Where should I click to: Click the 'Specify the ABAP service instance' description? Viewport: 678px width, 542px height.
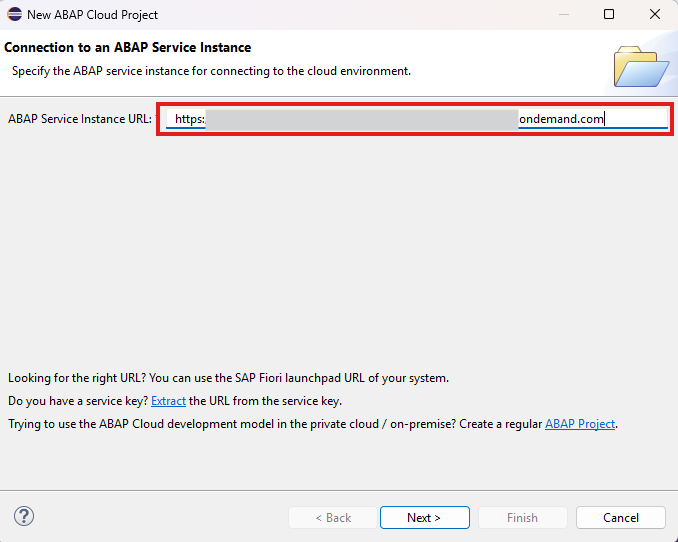coord(211,71)
